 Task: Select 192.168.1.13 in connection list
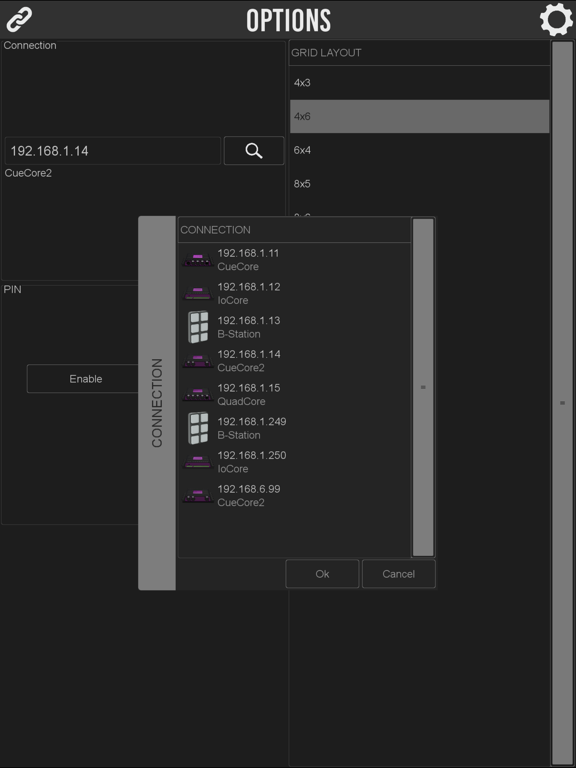point(294,327)
